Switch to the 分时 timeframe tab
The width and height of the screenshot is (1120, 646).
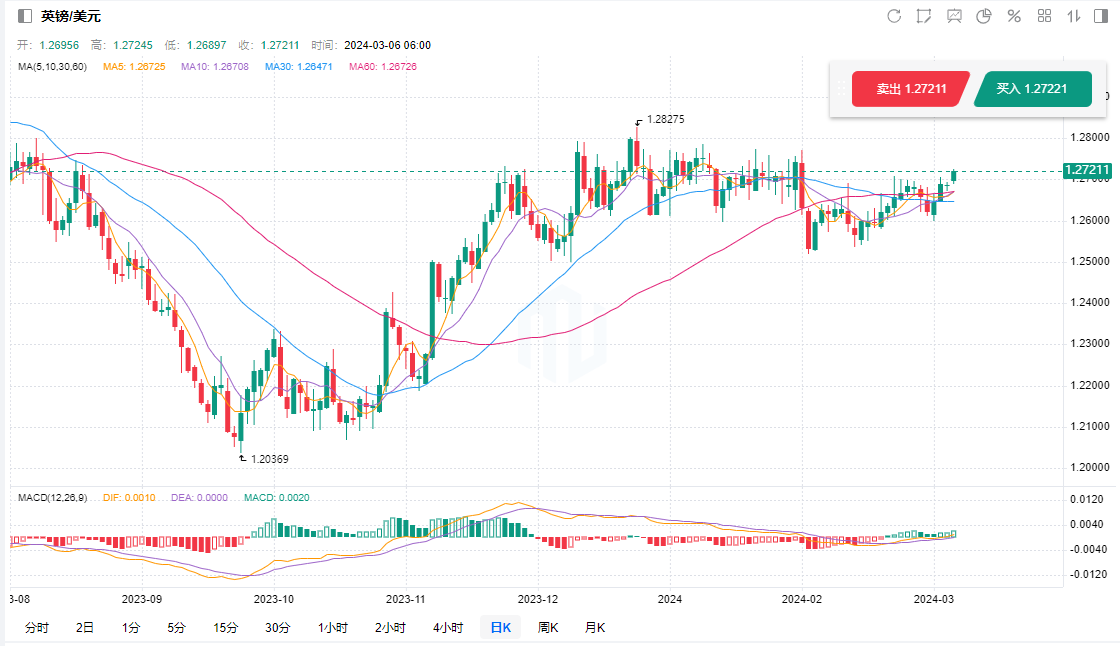tap(36, 628)
